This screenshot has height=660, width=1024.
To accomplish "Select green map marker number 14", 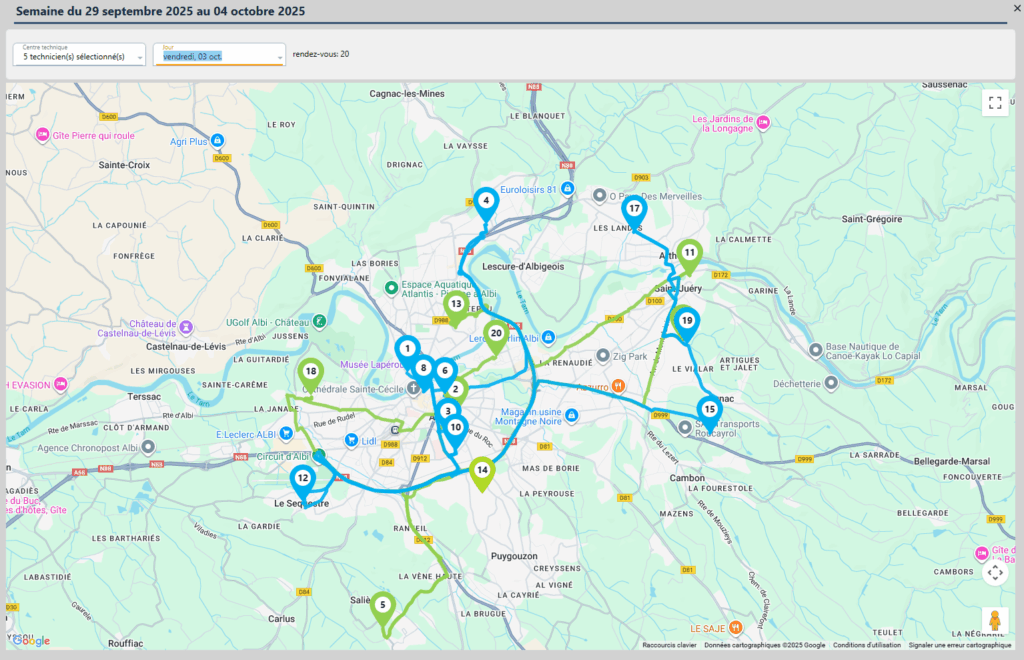I will [482, 470].
